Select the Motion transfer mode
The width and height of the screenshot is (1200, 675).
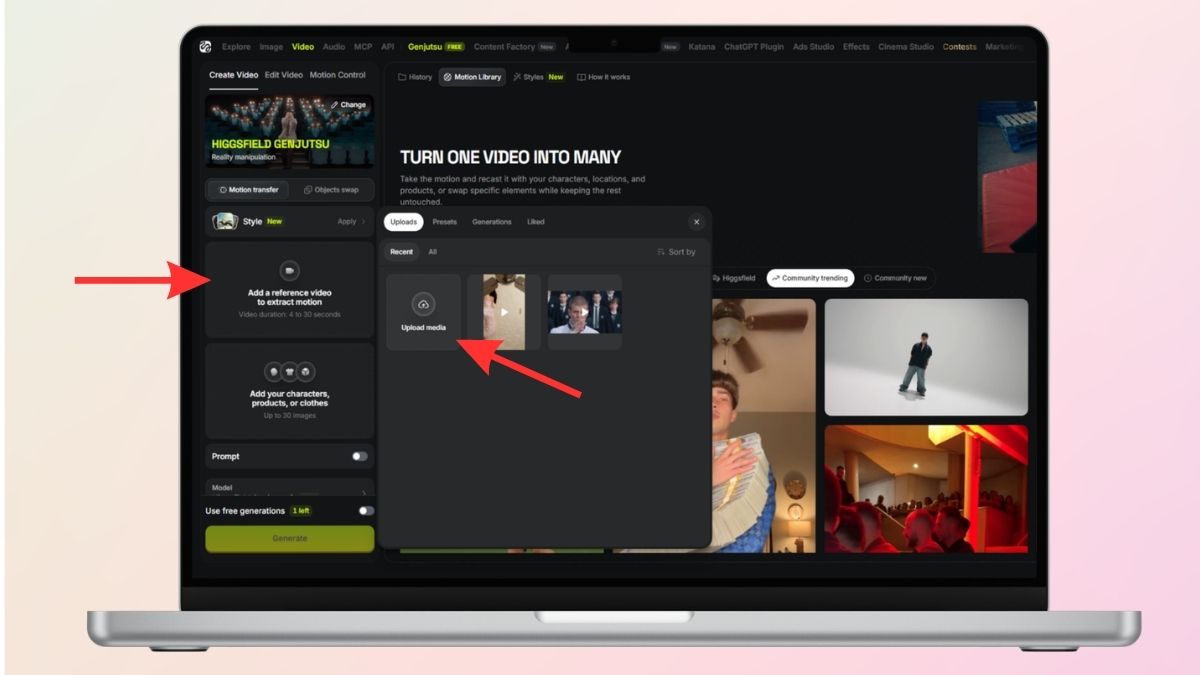(248, 190)
